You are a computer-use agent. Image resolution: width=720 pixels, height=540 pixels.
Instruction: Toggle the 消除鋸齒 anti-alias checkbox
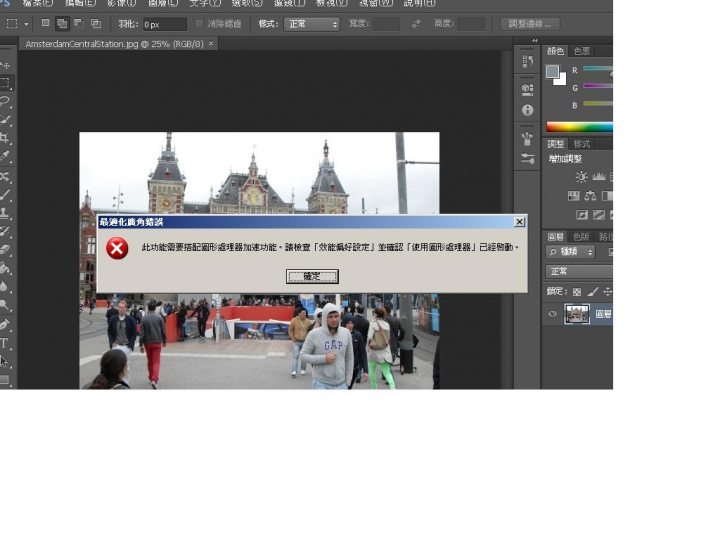(199, 24)
